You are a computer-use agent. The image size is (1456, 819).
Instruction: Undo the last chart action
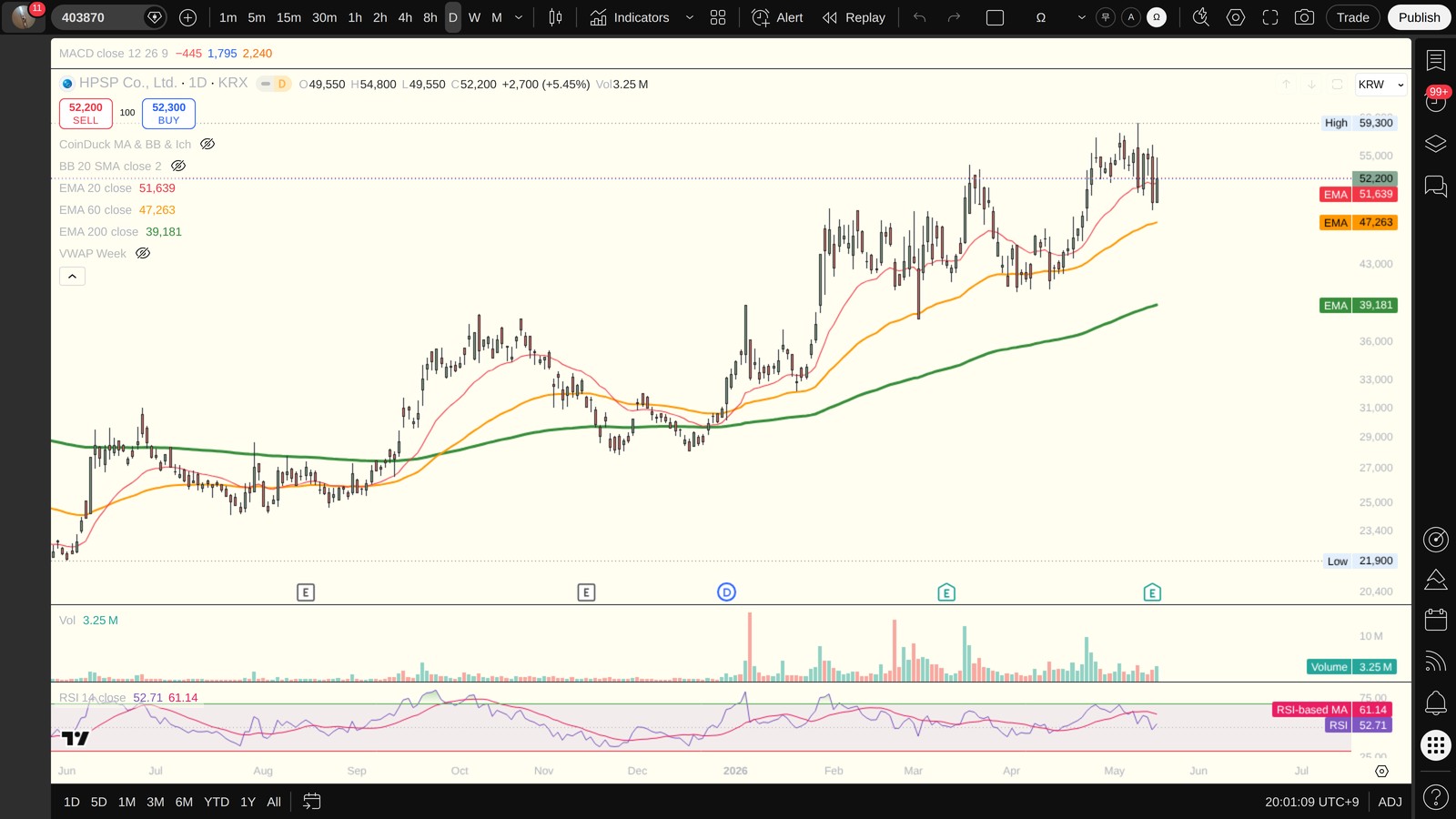(x=919, y=17)
